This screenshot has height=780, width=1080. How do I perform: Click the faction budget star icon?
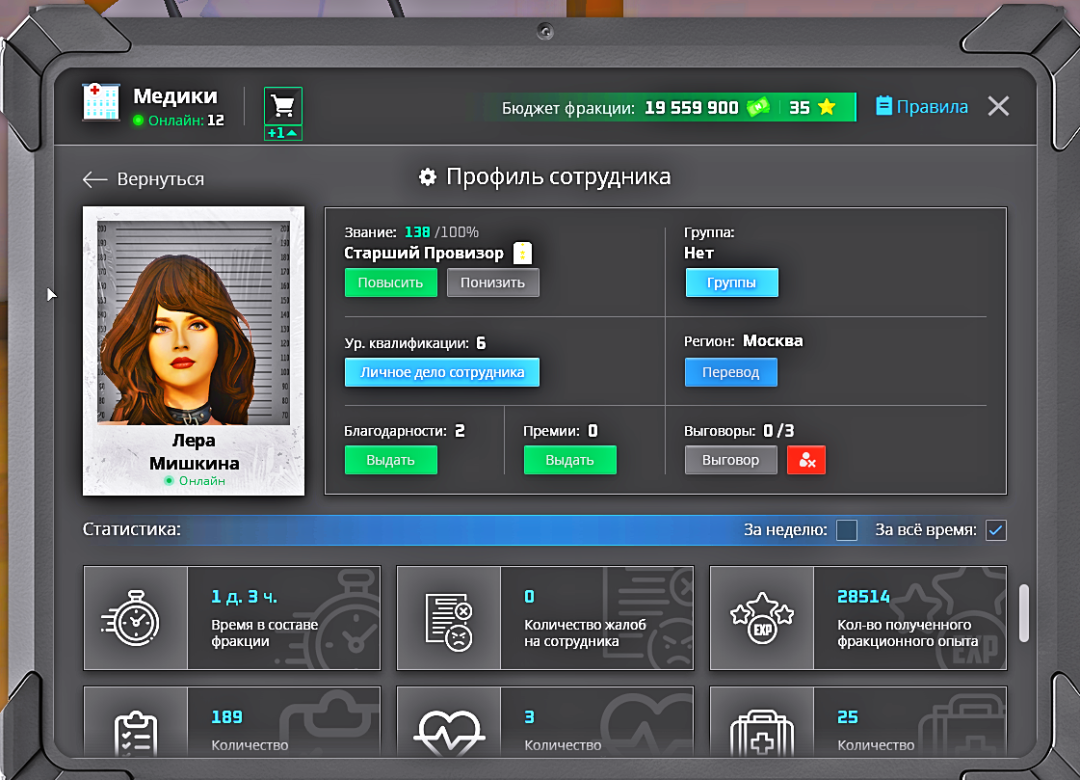click(826, 107)
